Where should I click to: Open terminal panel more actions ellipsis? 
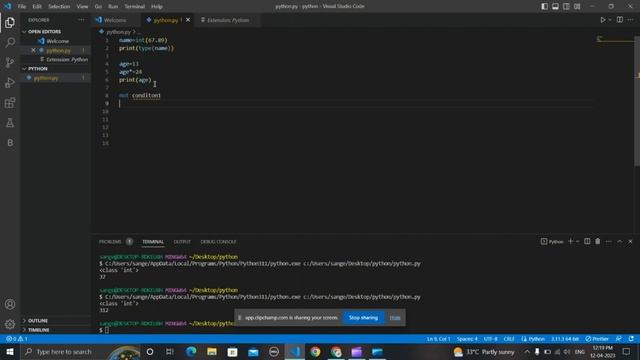click(609, 242)
